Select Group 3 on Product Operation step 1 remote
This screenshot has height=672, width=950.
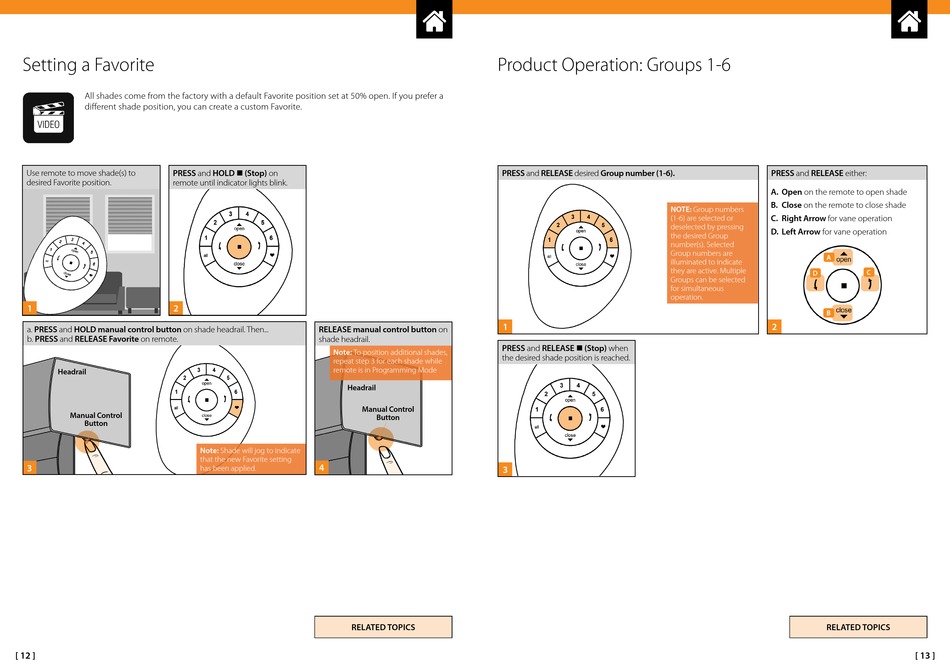(573, 217)
